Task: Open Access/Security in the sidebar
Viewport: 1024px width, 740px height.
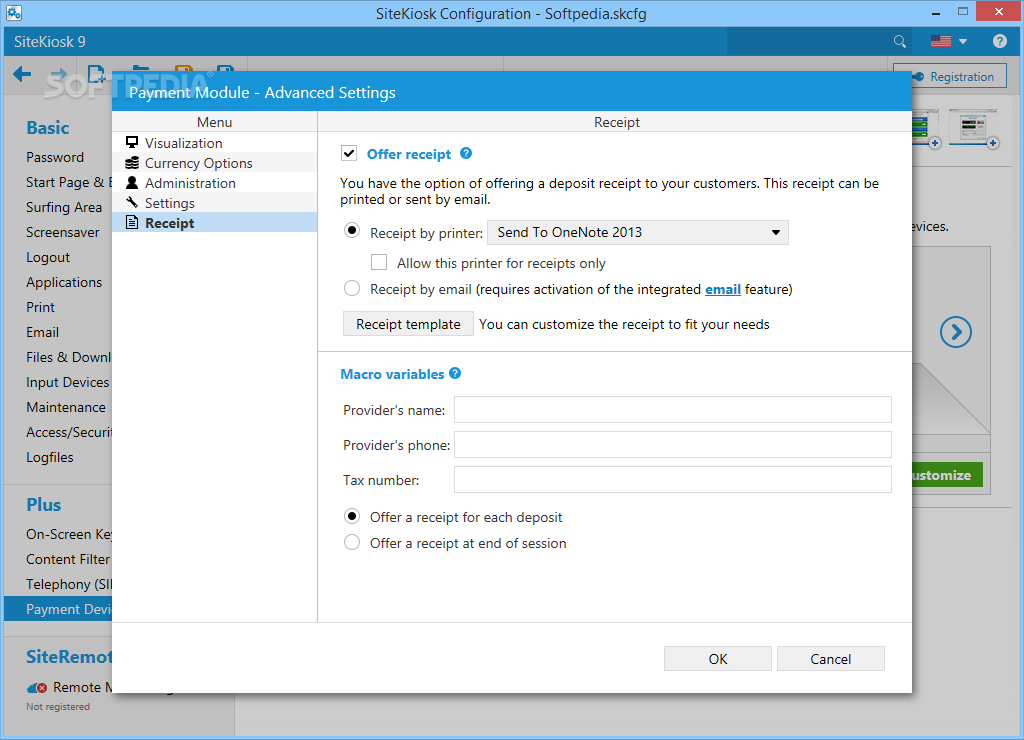Action: click(x=69, y=432)
